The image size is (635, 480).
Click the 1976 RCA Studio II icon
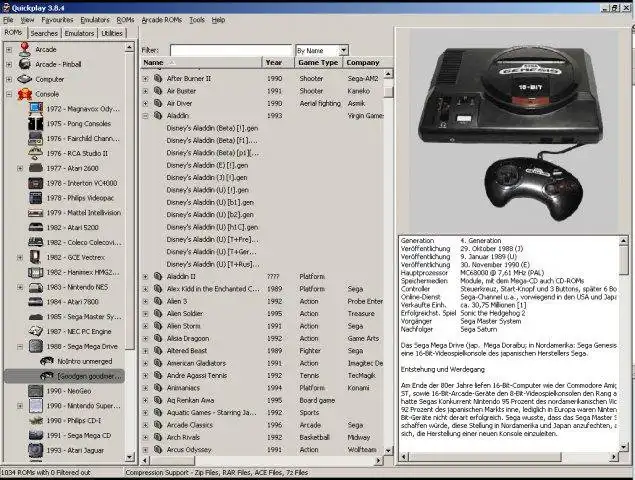36,153
